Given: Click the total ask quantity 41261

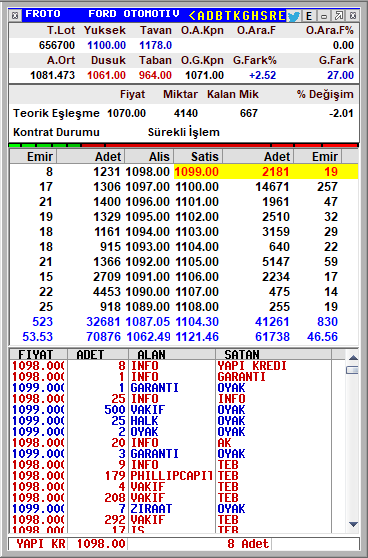Looking at the screenshot, I should point(272,322).
